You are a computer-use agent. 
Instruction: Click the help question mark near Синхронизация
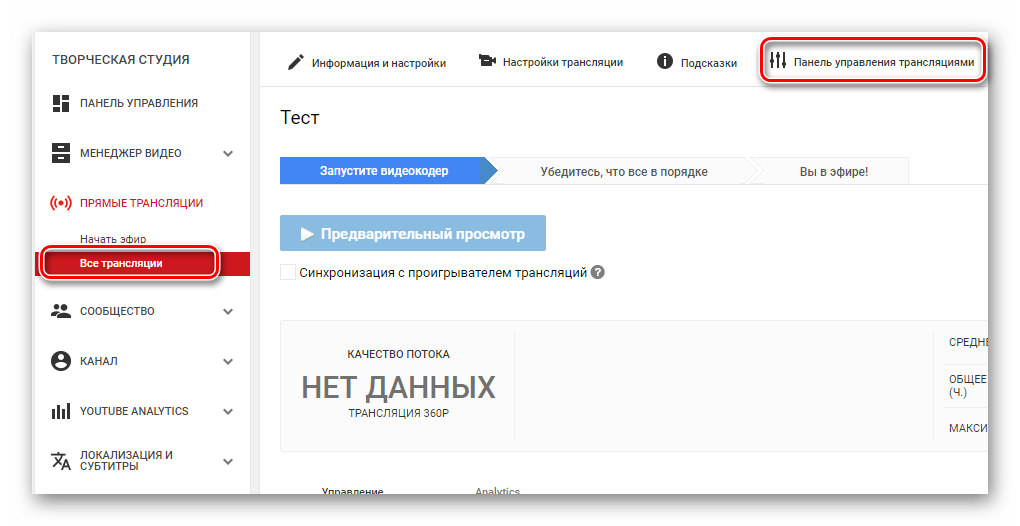point(598,272)
